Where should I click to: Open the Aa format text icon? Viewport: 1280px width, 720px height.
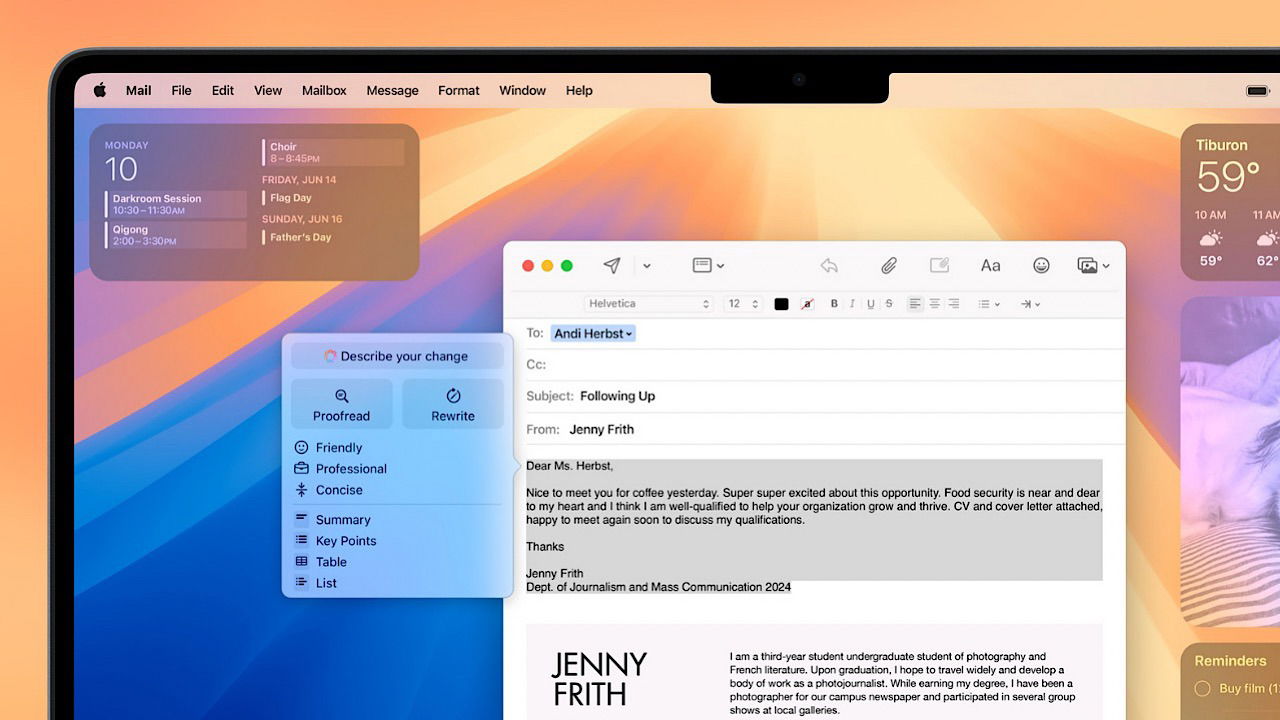(990, 265)
